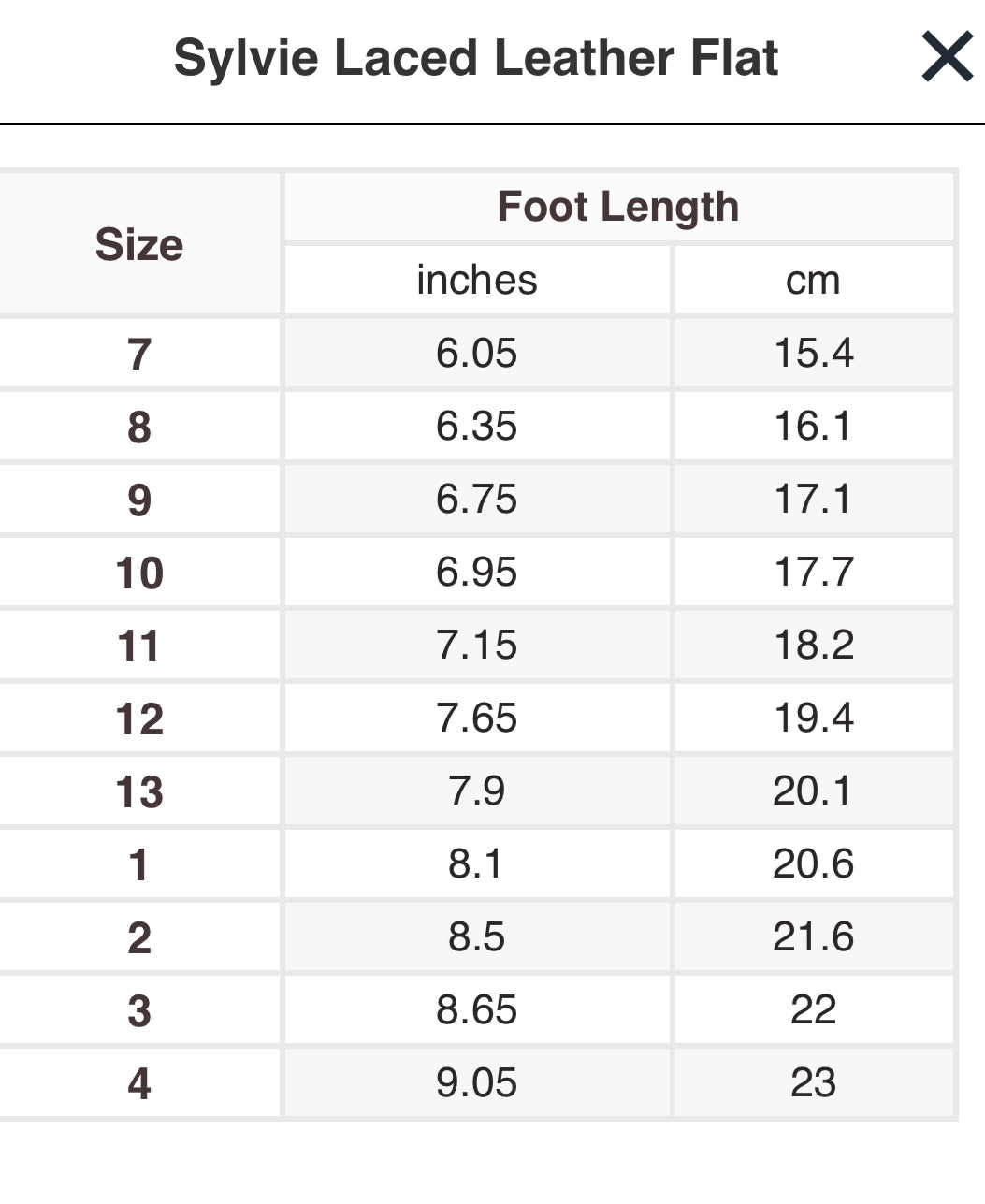Click the size 3 row label
The height and width of the screenshot is (1204, 985).
tap(139, 1010)
